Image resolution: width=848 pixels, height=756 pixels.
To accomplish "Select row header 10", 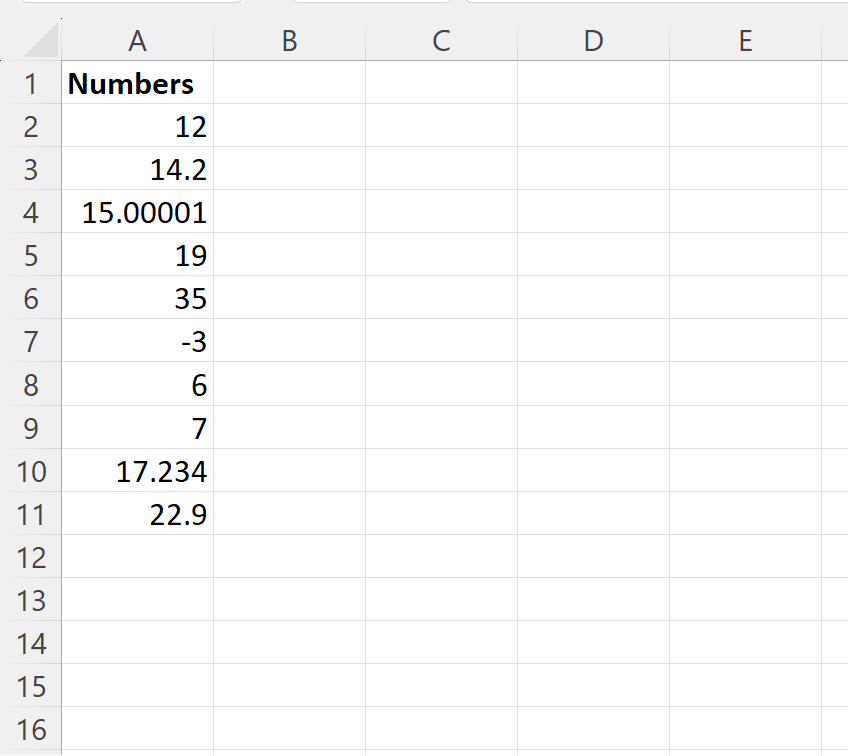I will click(30, 471).
